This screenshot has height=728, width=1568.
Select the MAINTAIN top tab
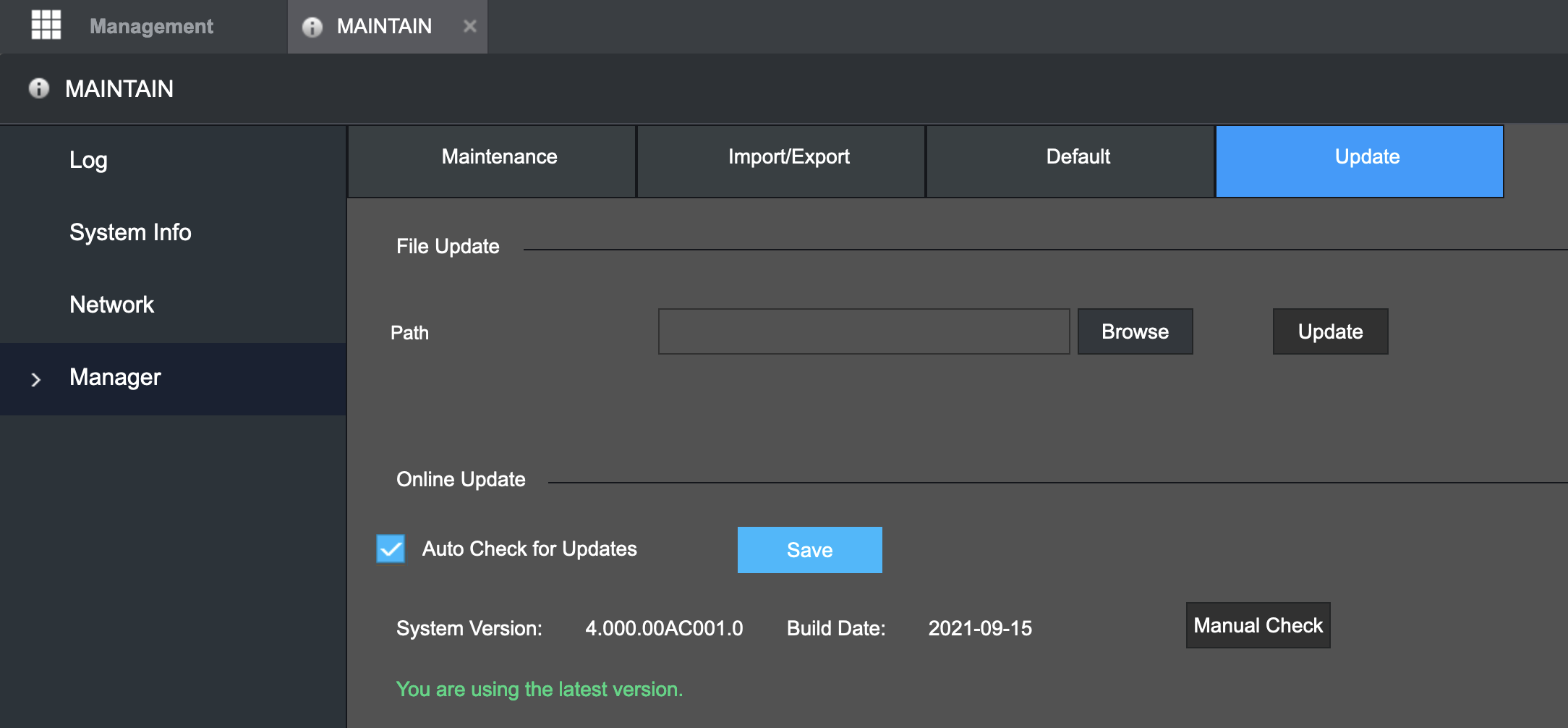pos(388,27)
